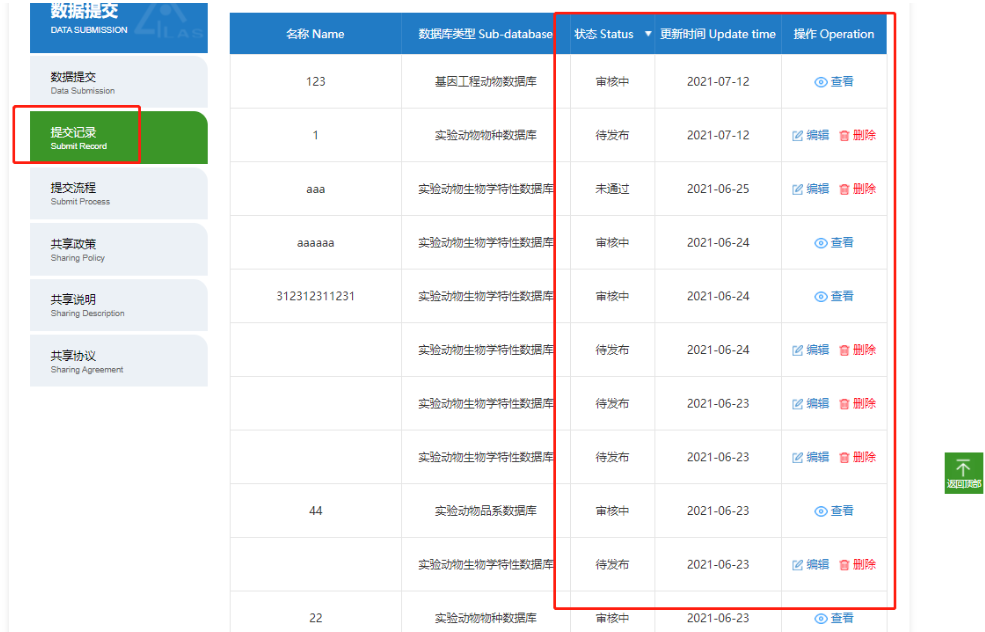Viewport: 985px width, 632px height.
Task: Open the Sharing Policy page
Action: tap(118, 249)
